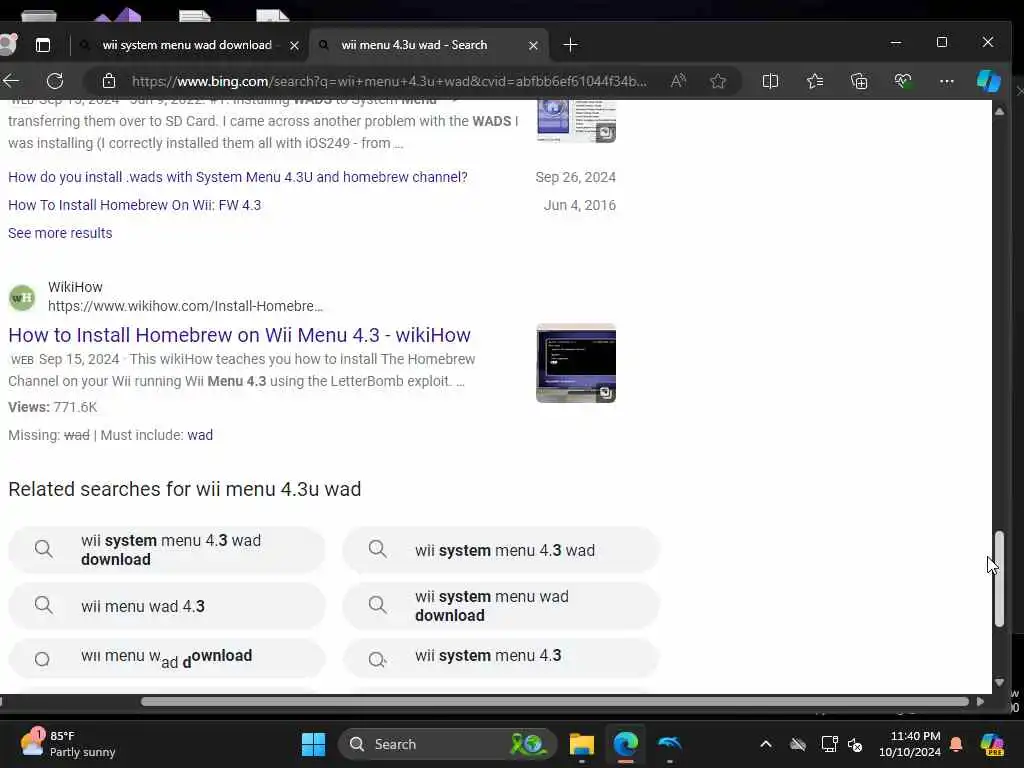This screenshot has height=768, width=1024.
Task: Click the address bar URL field
Action: tap(389, 81)
